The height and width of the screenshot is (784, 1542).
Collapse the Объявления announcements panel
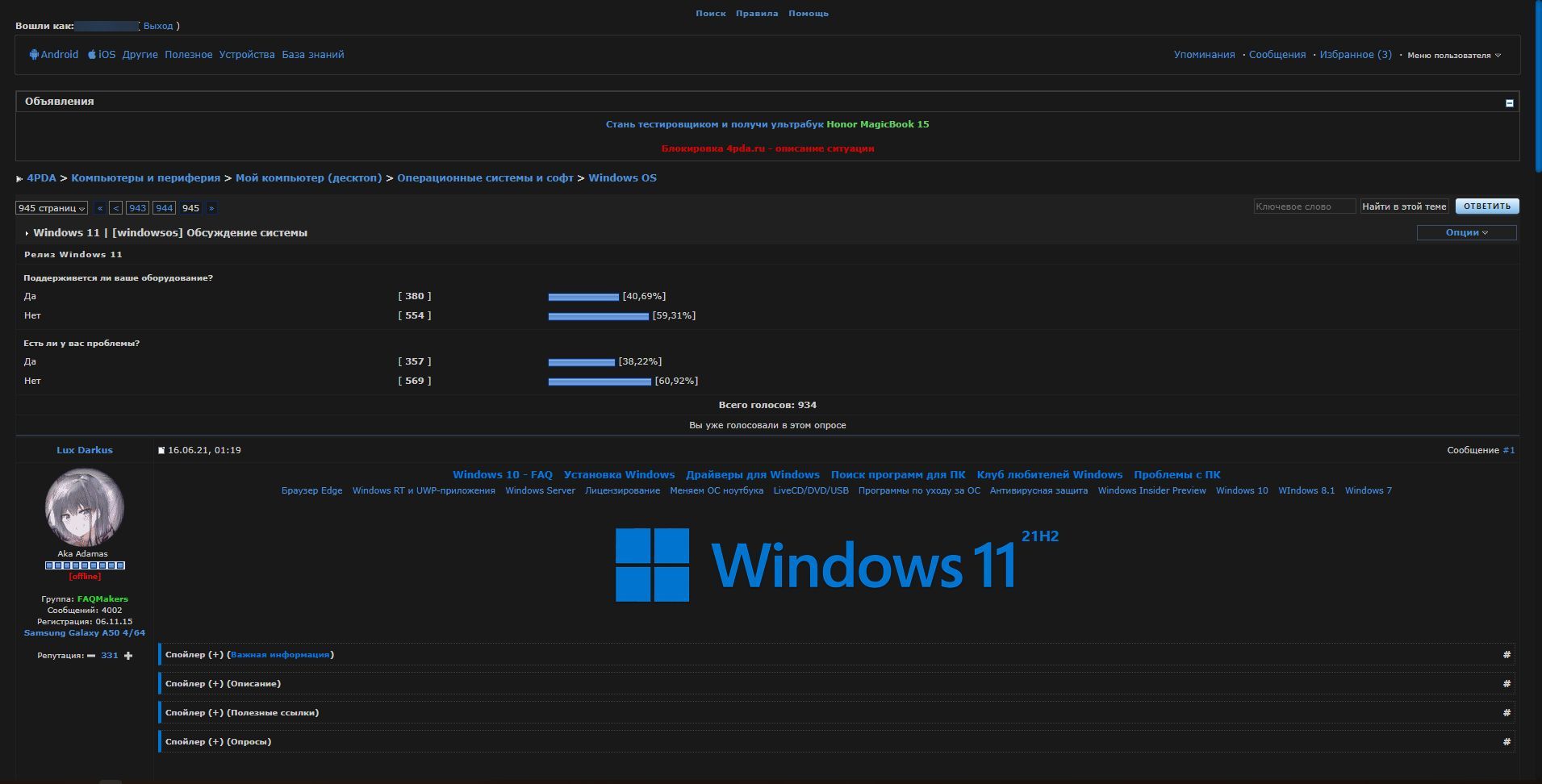click(1509, 102)
